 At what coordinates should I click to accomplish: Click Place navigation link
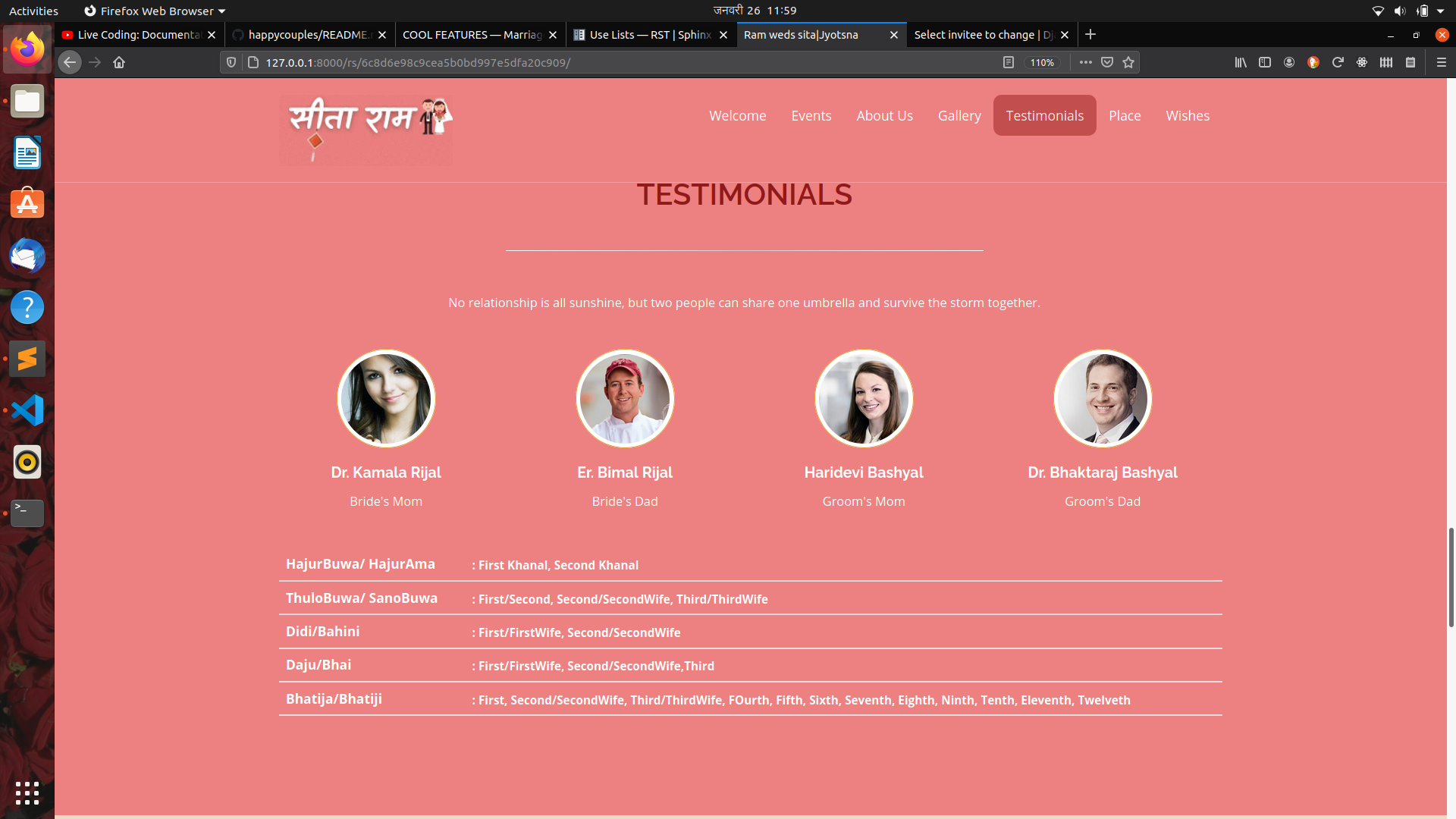click(1125, 115)
